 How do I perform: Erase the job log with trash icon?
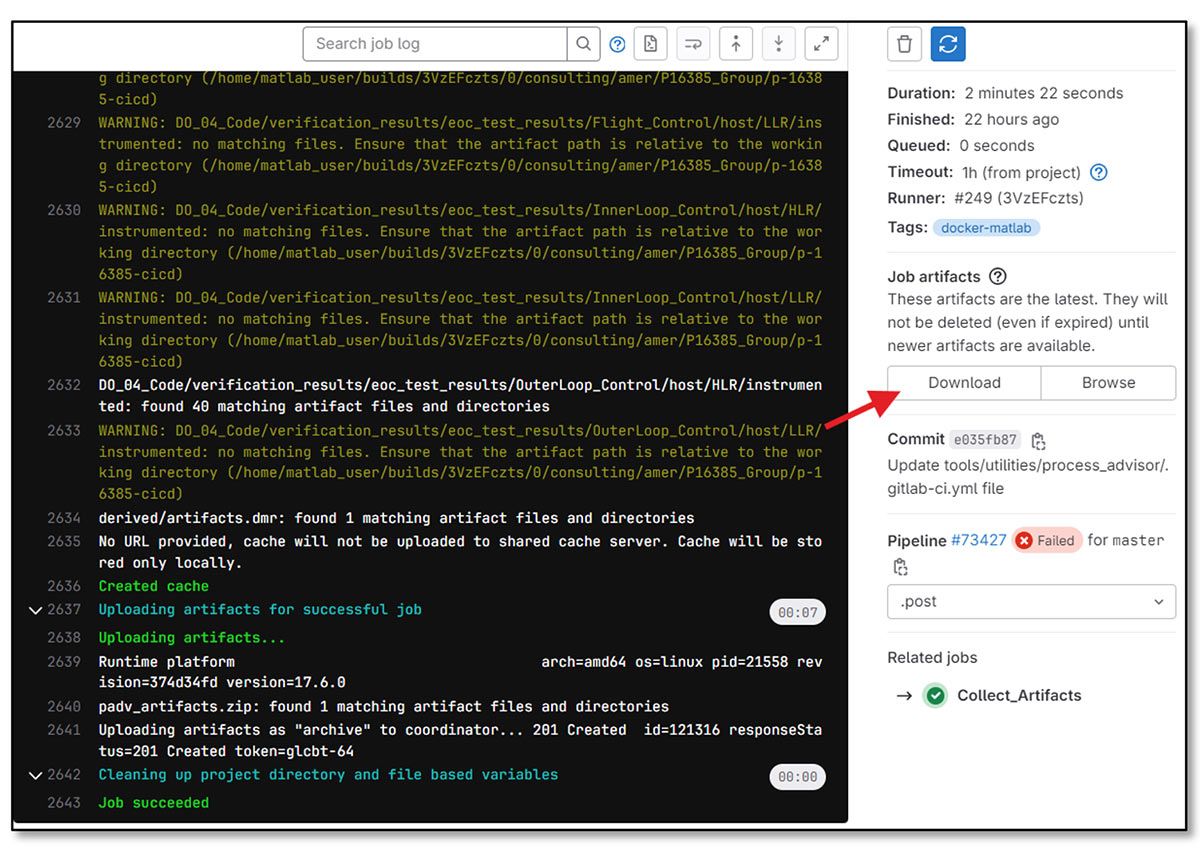(903, 44)
